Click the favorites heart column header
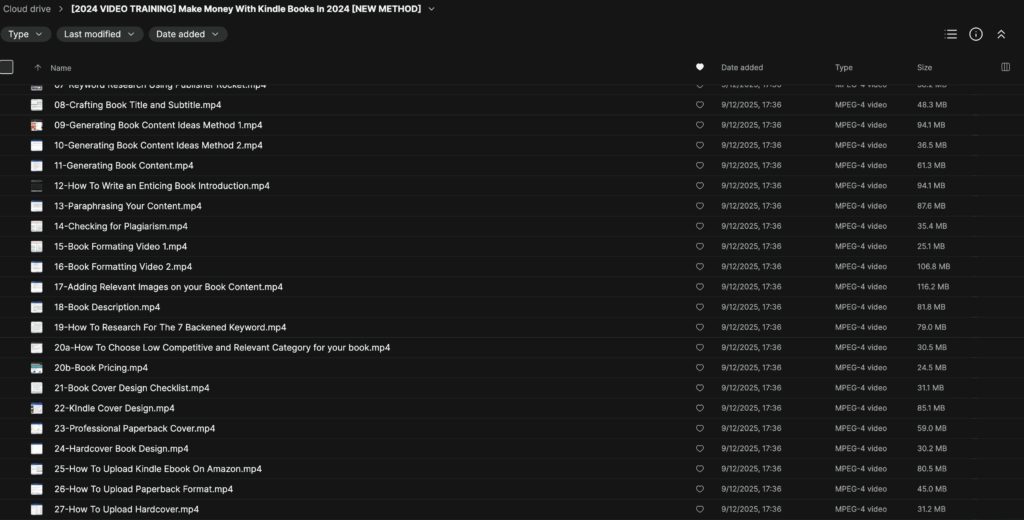The image size is (1024, 520). (x=700, y=68)
